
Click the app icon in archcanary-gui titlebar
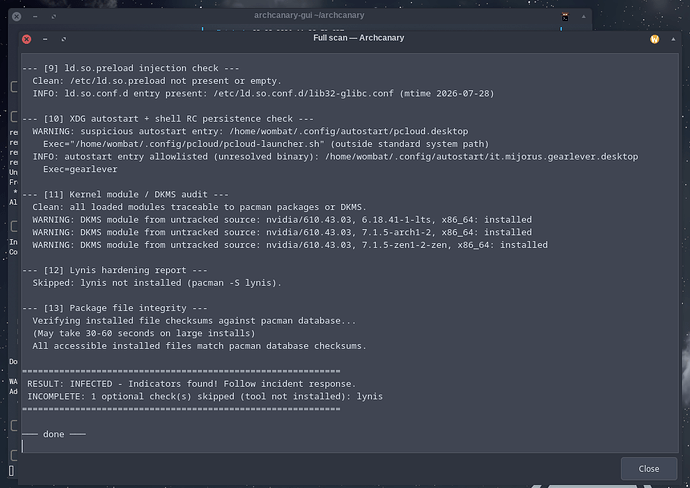pos(565,17)
